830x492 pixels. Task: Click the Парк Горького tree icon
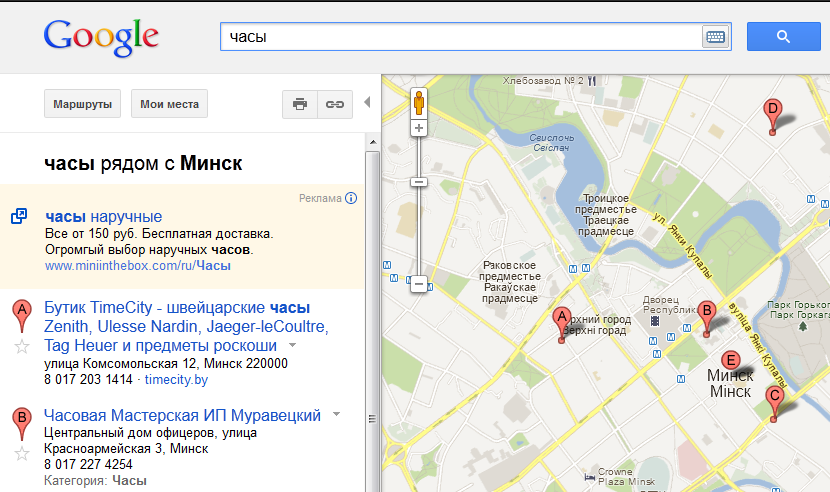point(803,326)
